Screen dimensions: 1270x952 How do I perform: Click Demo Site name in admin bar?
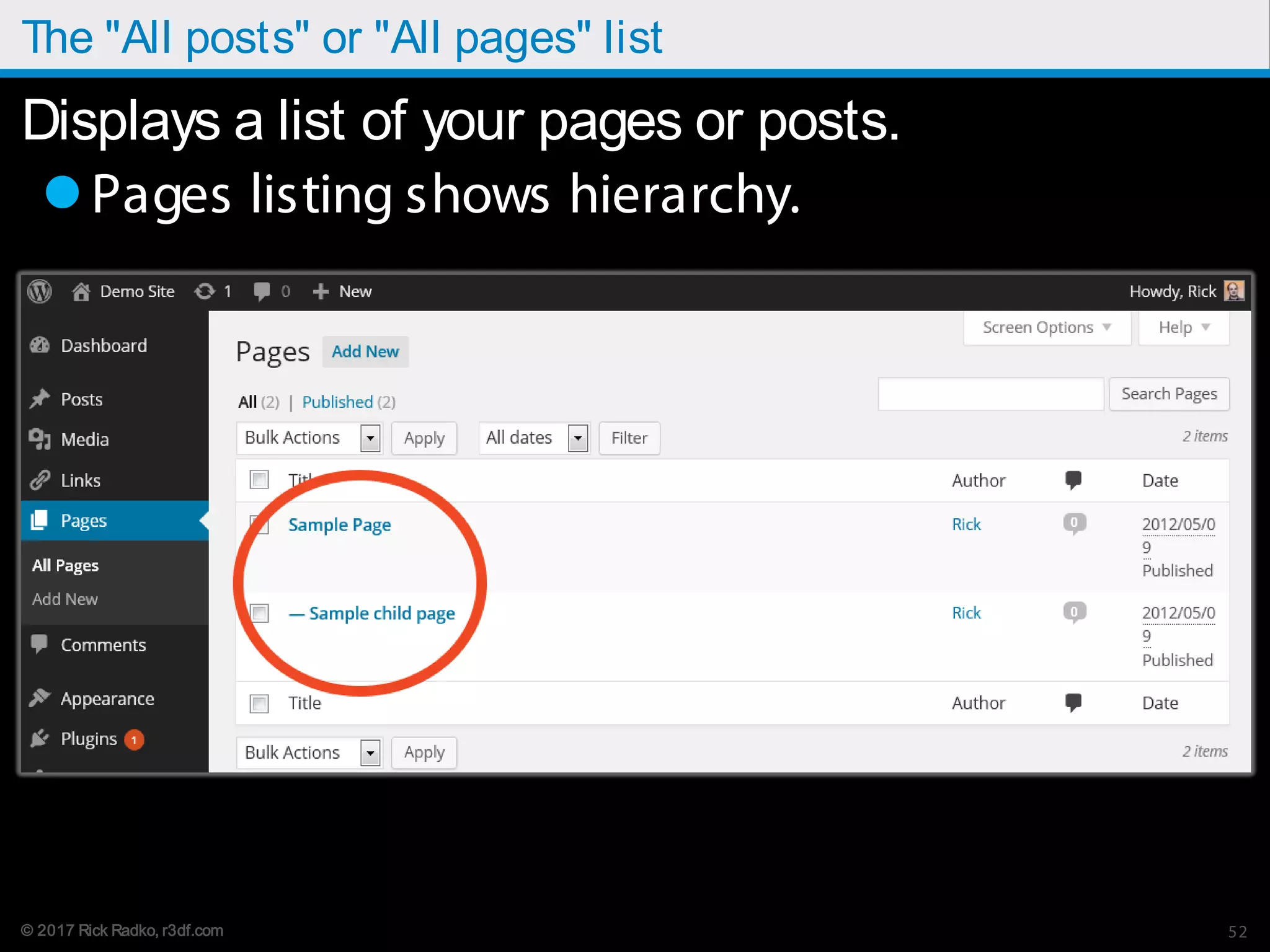click(x=137, y=291)
